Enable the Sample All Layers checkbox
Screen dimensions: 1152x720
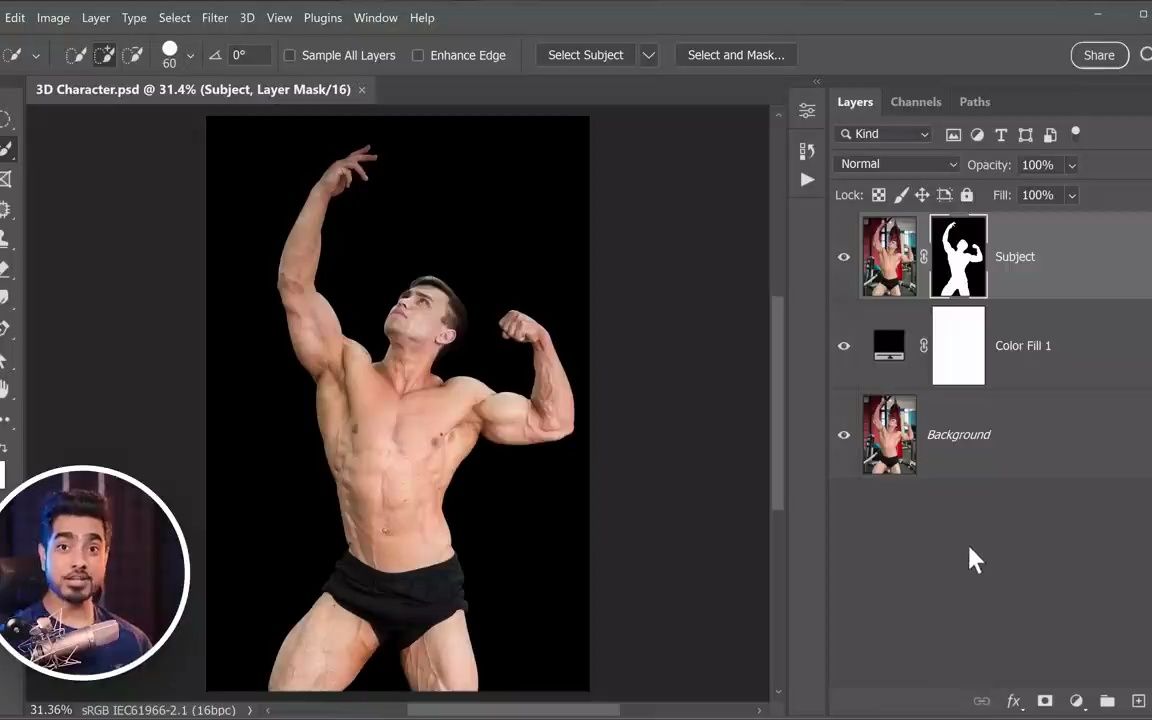(x=290, y=55)
